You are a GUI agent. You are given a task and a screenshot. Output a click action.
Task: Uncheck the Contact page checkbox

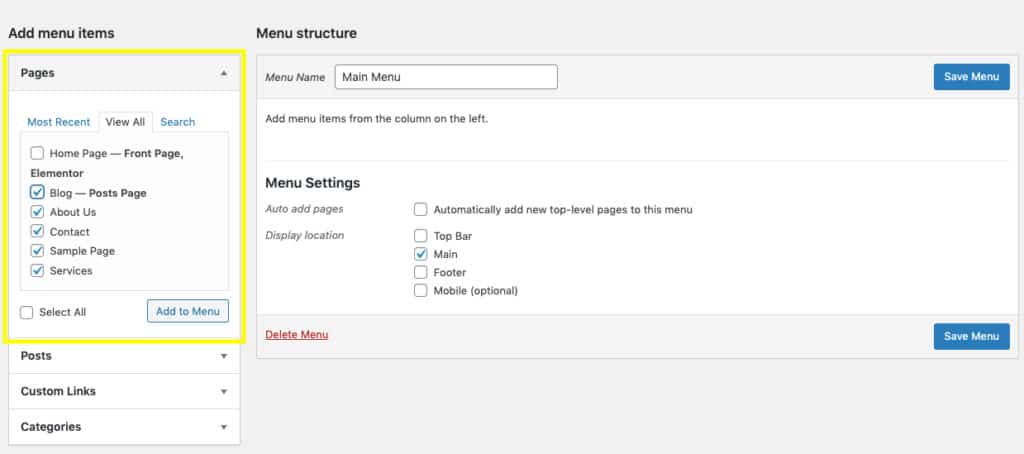click(37, 231)
